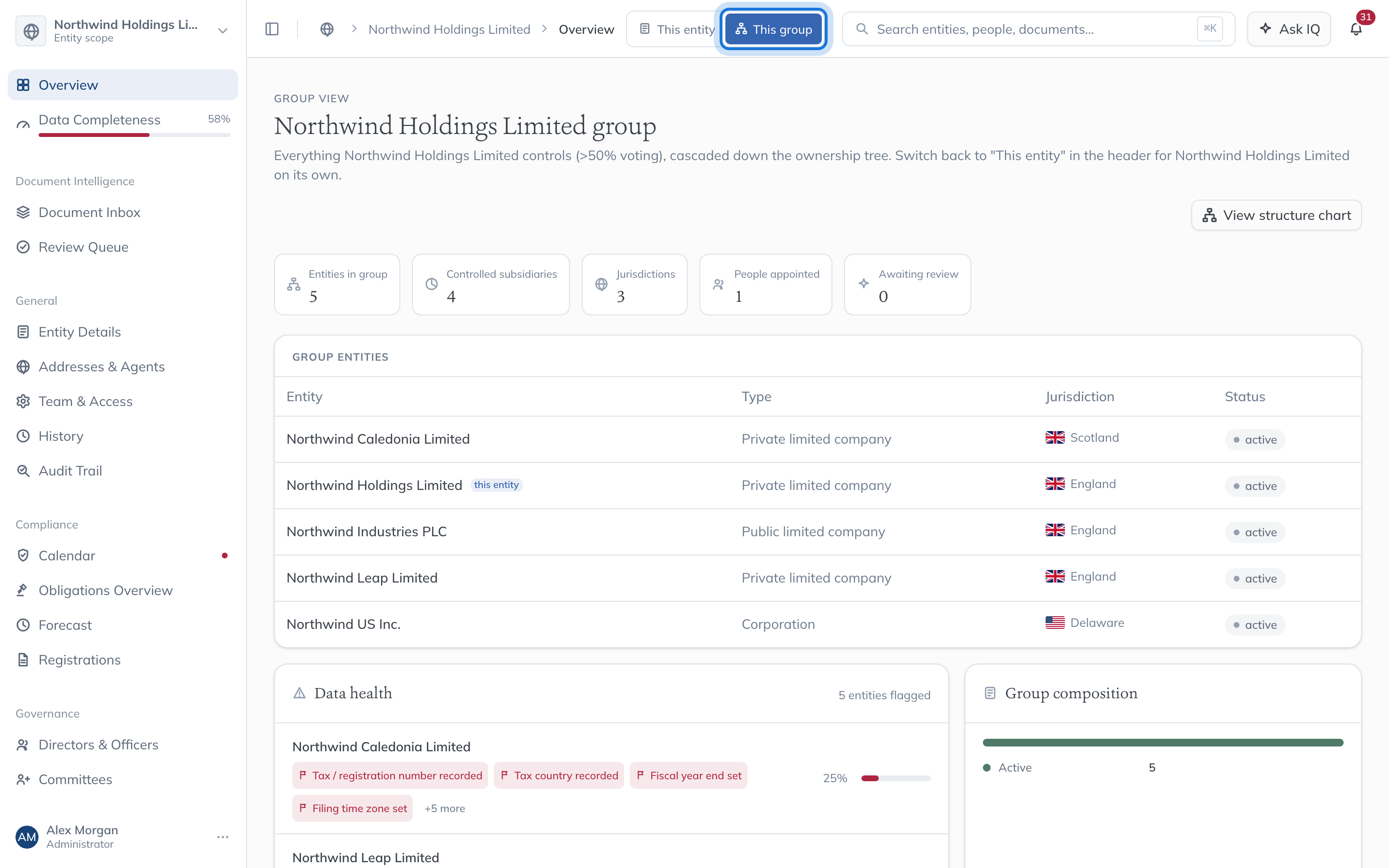Click the Audit Trail magnifier icon
The width and height of the screenshot is (1389, 868).
[23, 471]
